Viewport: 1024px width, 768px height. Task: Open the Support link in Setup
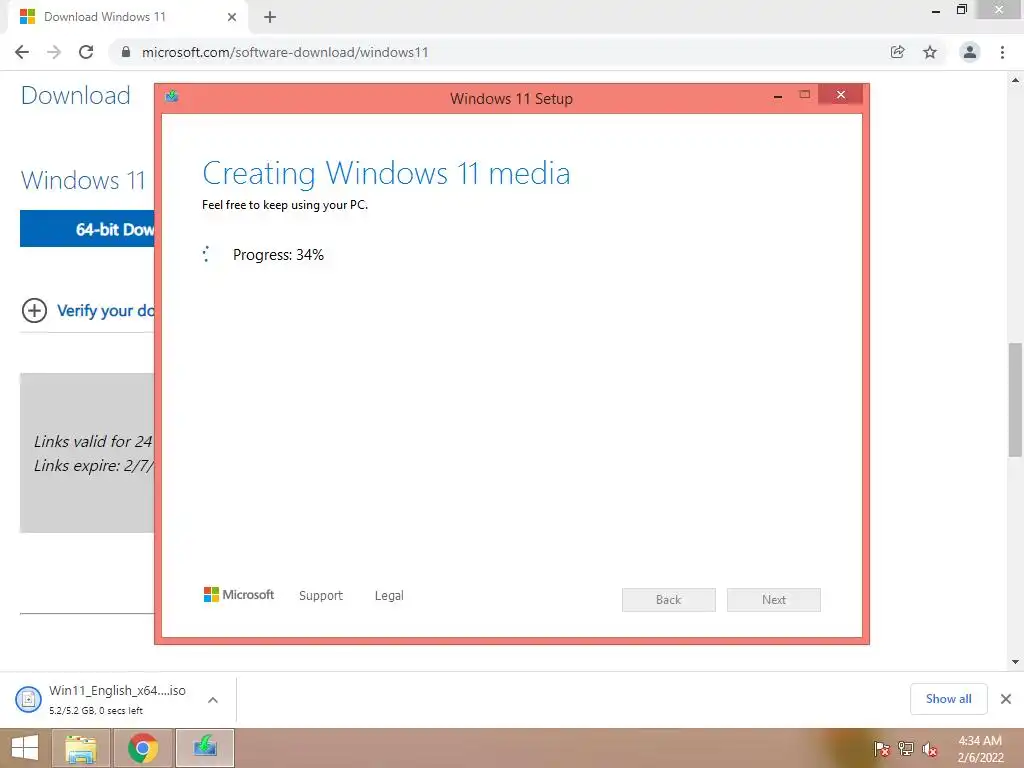tap(321, 596)
